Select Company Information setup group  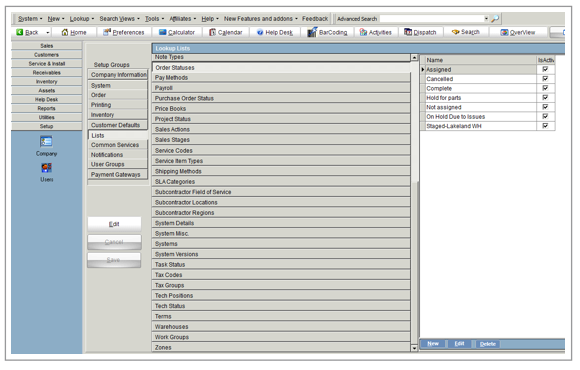click(118, 74)
